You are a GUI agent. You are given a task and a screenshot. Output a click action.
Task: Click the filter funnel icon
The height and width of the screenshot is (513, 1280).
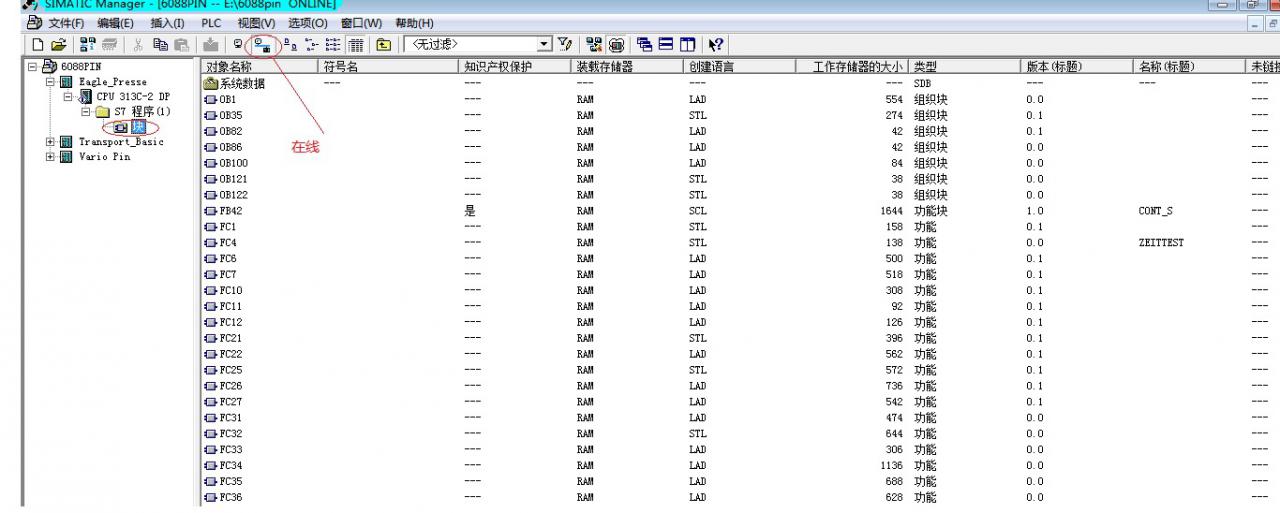click(565, 45)
